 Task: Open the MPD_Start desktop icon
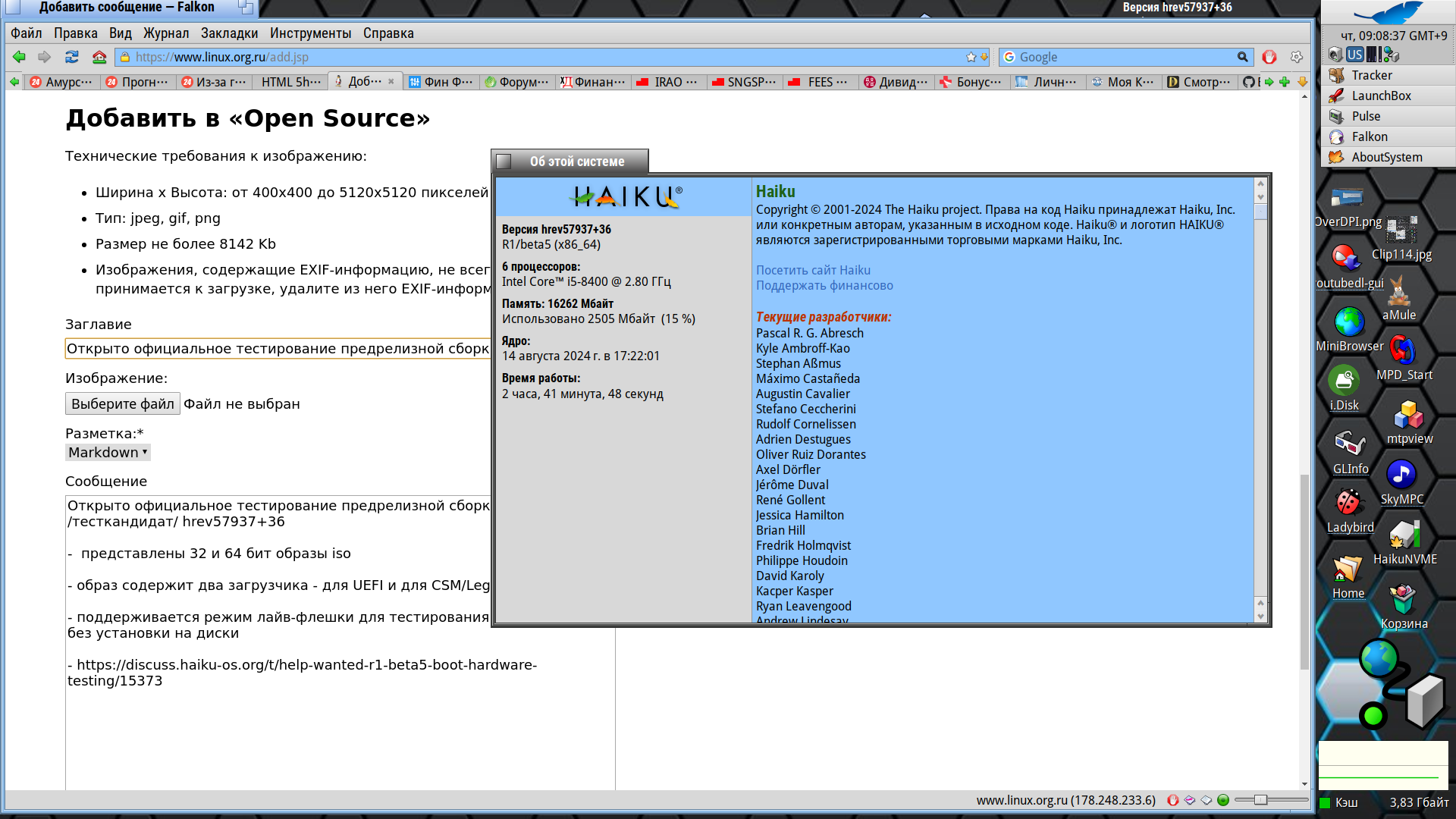1404,359
